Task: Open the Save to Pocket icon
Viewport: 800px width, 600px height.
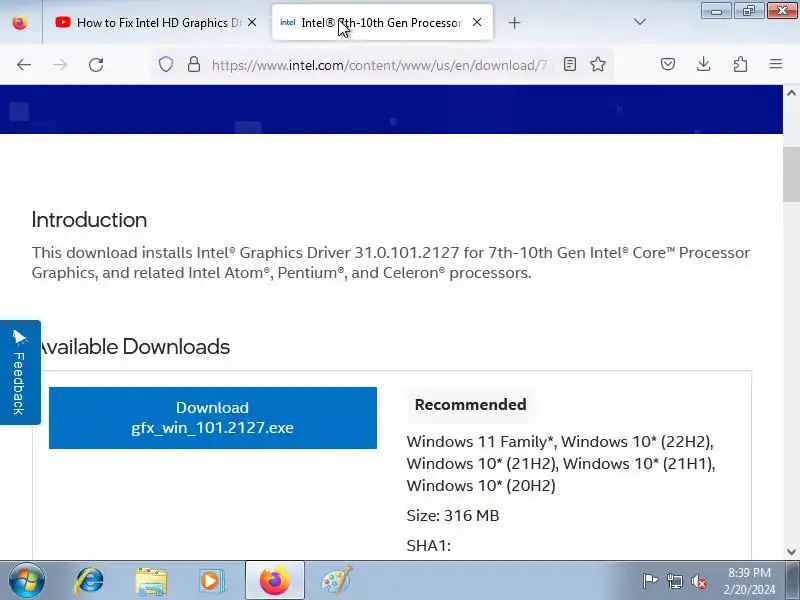Action: [x=668, y=64]
